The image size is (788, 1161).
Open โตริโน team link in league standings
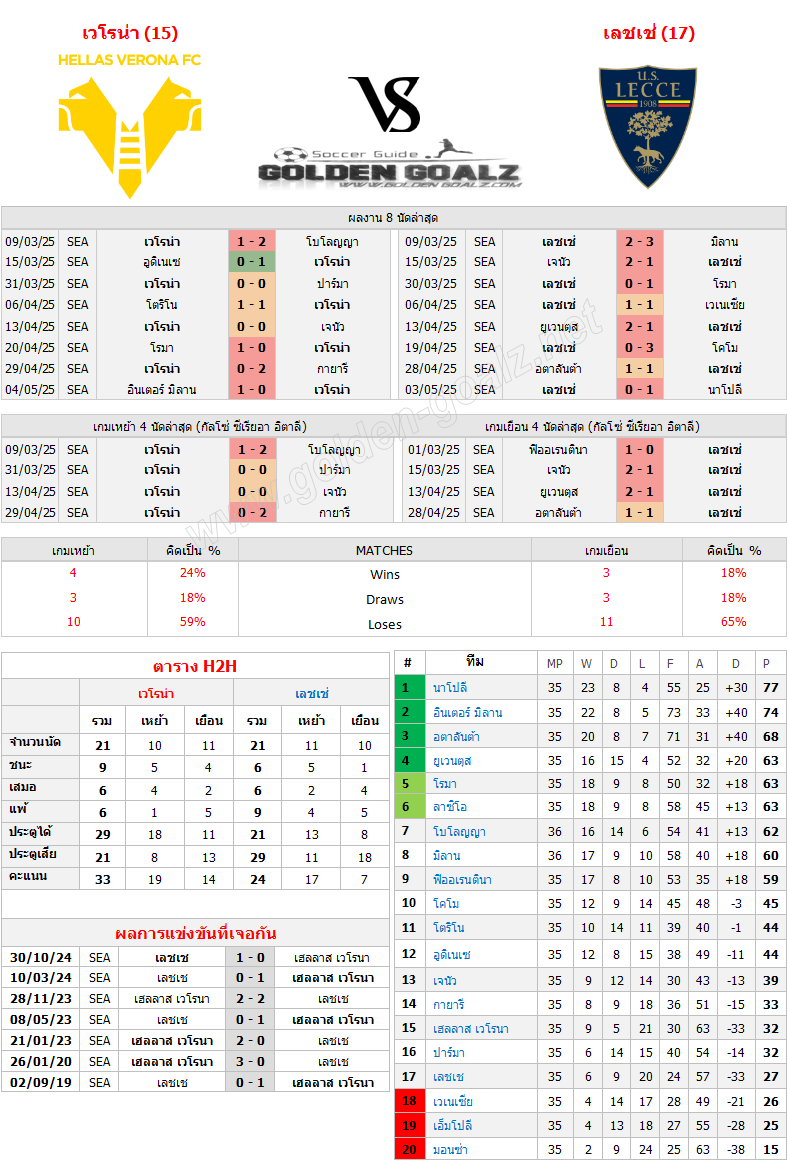pyautogui.click(x=450, y=928)
